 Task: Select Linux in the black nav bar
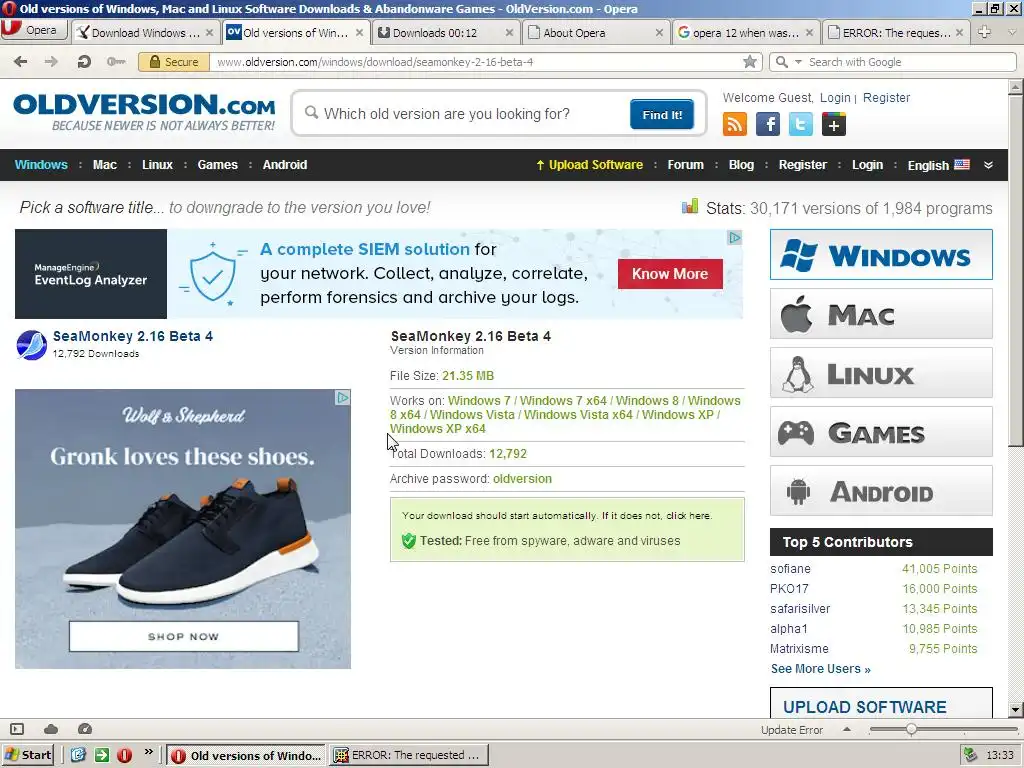tap(157, 165)
